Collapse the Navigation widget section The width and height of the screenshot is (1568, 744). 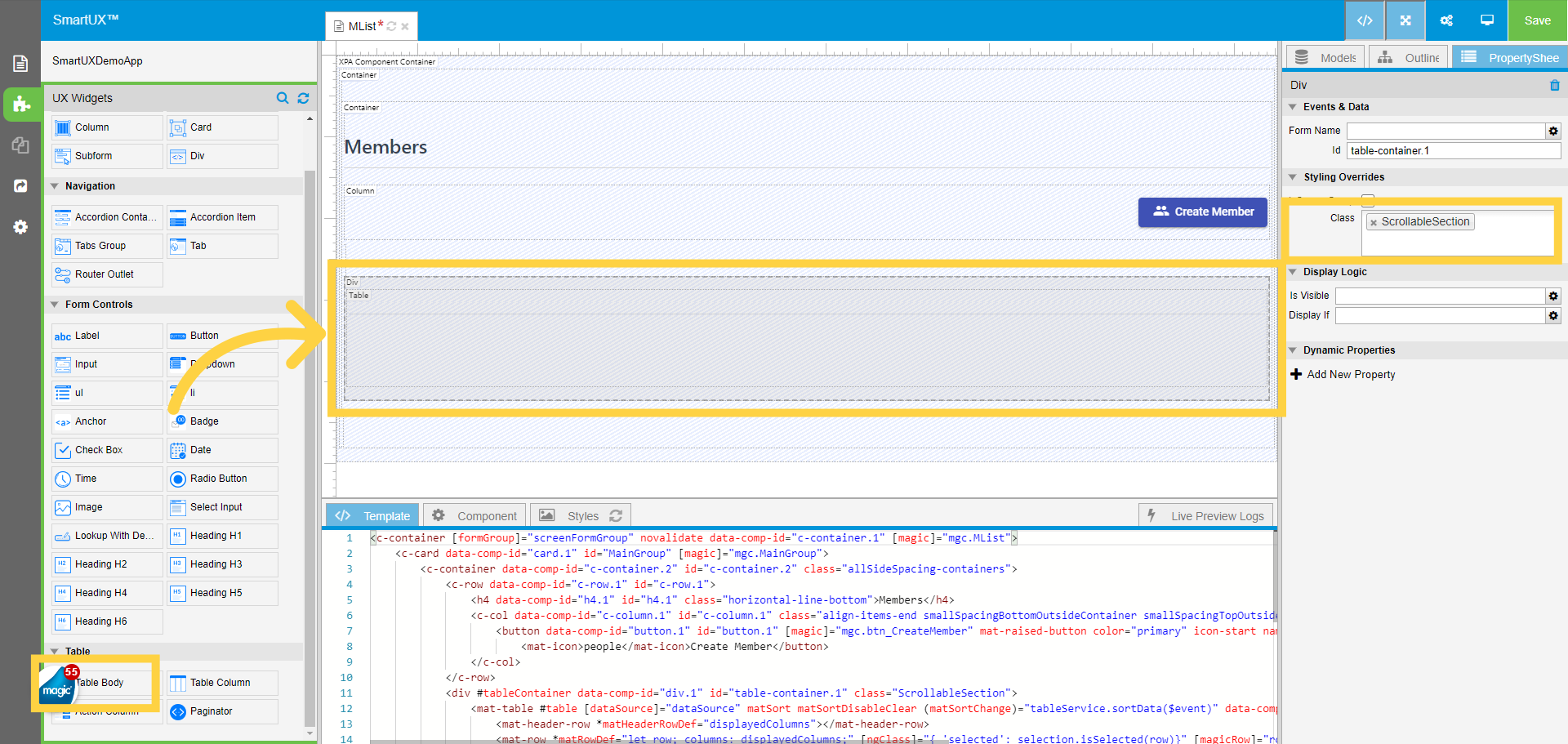click(x=56, y=185)
